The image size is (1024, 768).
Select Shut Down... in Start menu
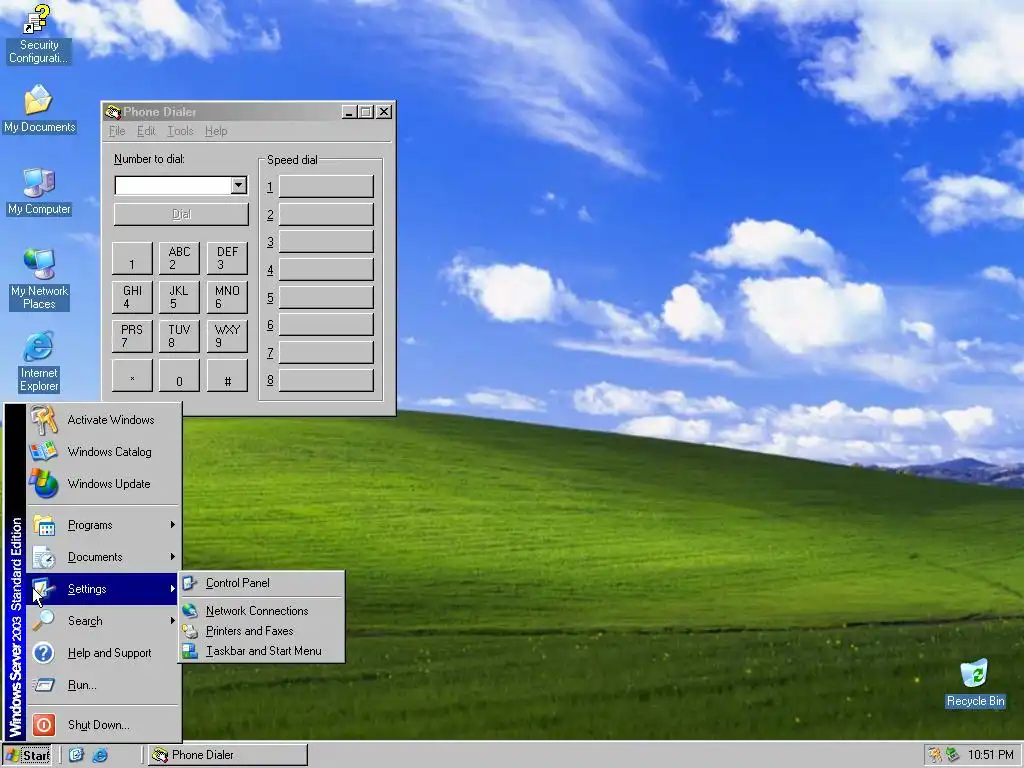tap(104, 725)
